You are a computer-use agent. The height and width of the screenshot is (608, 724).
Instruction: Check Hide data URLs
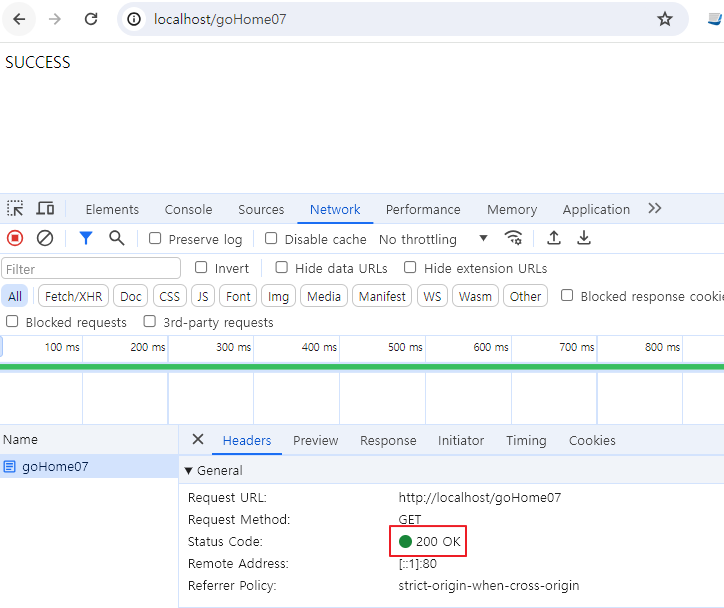(x=281, y=267)
